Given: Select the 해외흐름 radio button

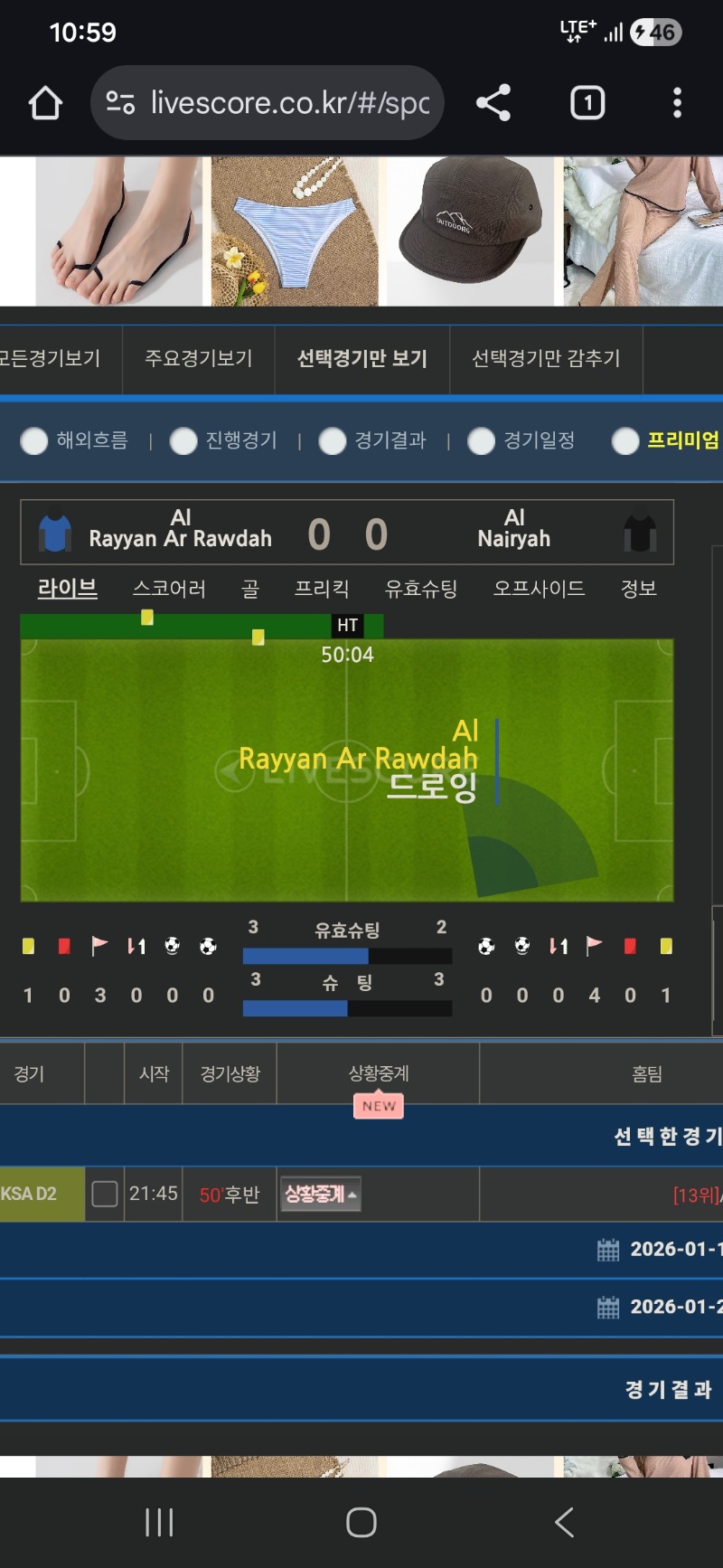Looking at the screenshot, I should 34,440.
